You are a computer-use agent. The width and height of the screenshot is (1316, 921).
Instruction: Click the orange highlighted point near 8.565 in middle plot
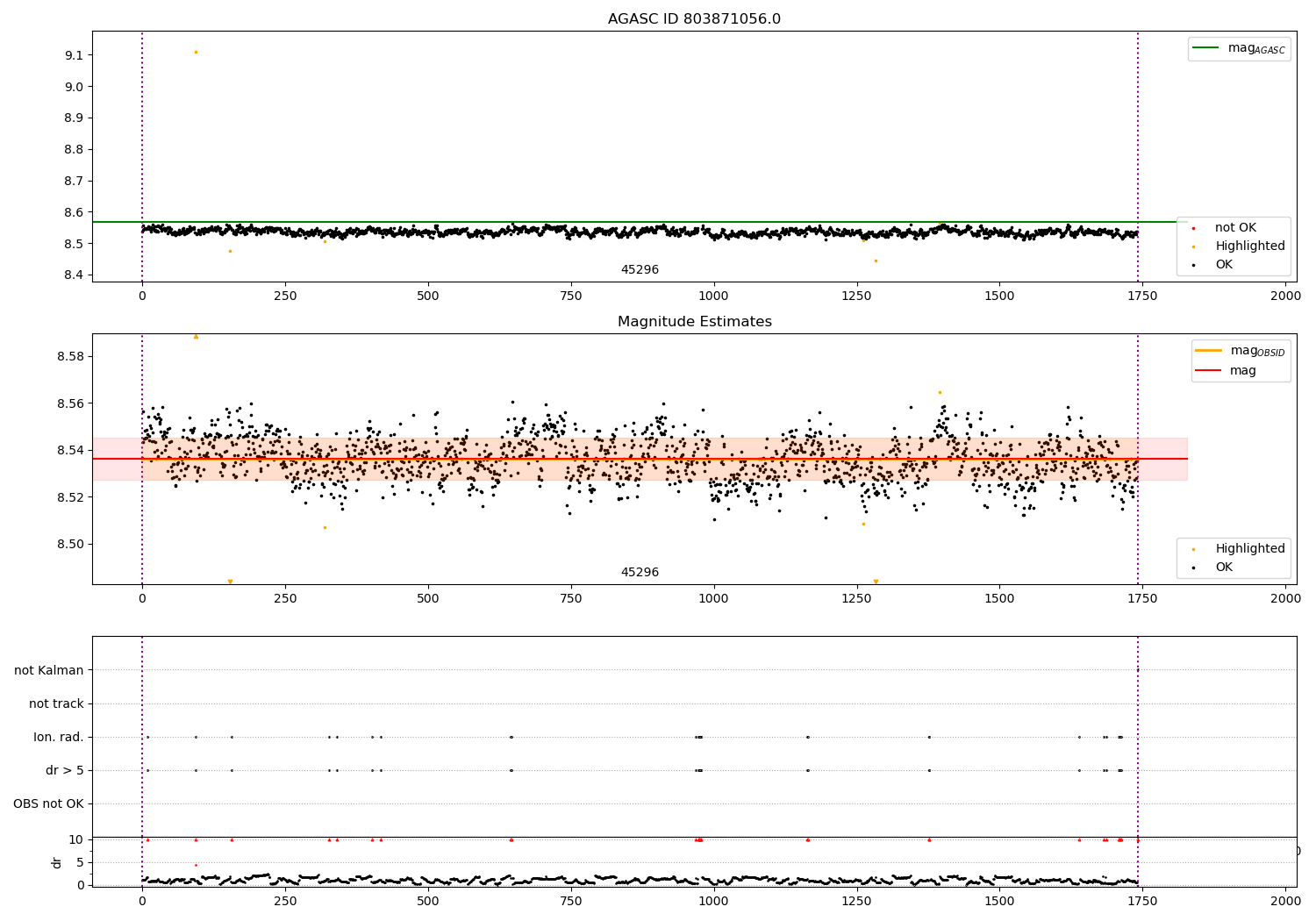coord(940,392)
